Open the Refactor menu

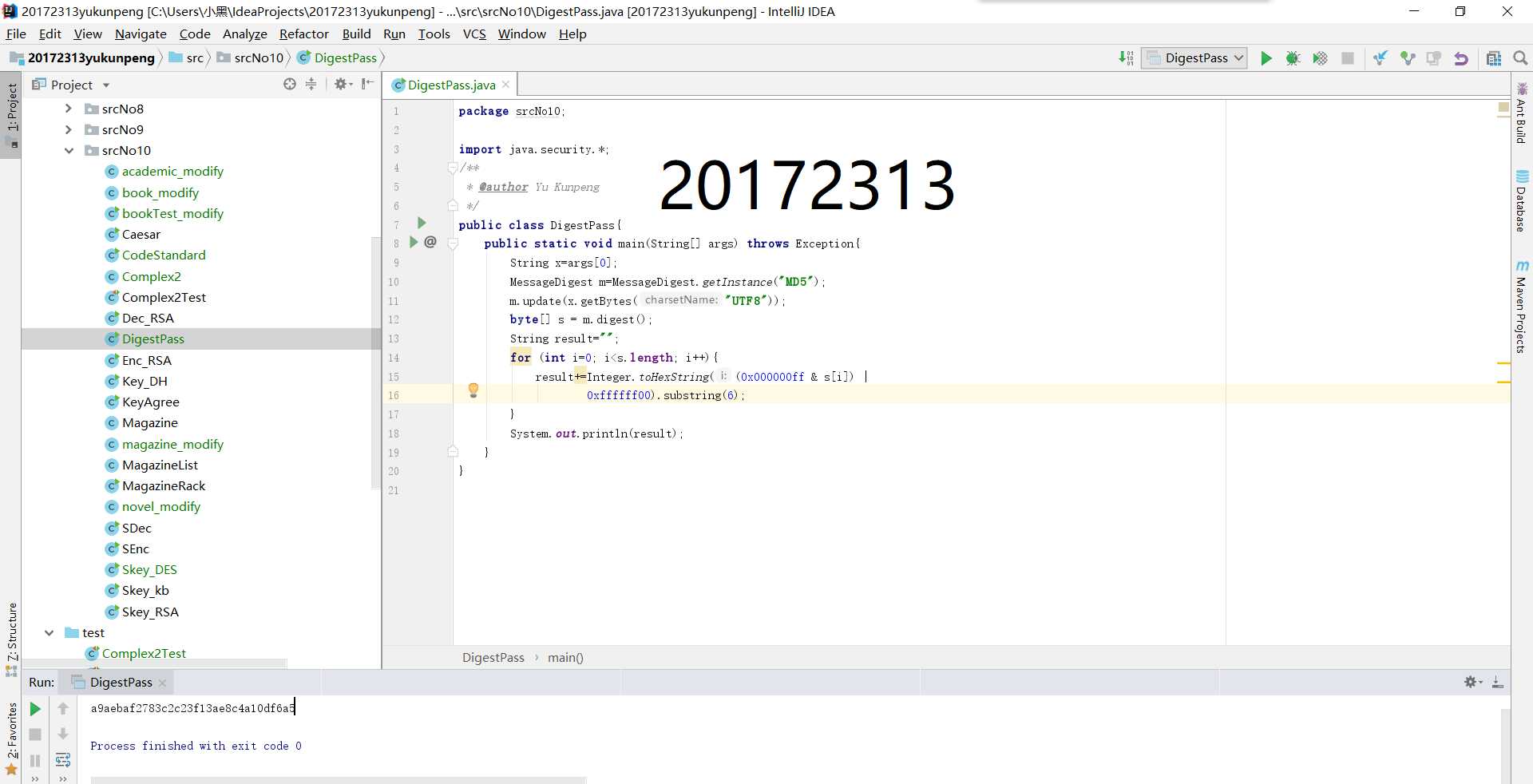[303, 34]
